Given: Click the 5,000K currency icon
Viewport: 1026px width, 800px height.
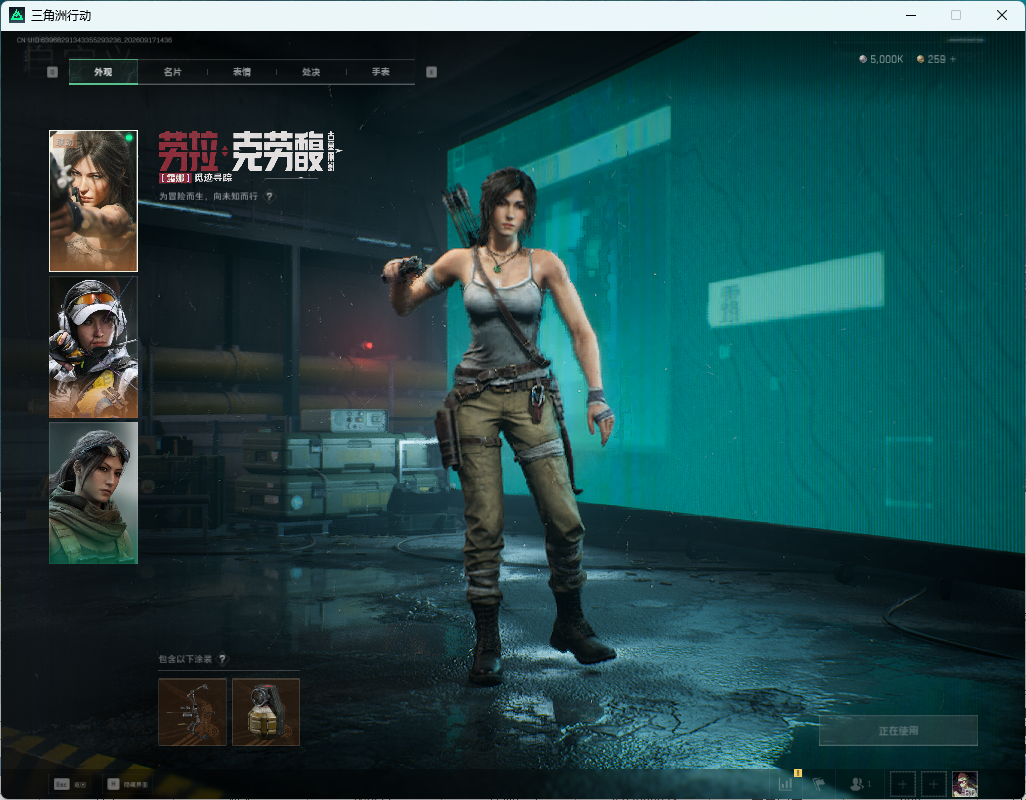Looking at the screenshot, I should pos(863,59).
